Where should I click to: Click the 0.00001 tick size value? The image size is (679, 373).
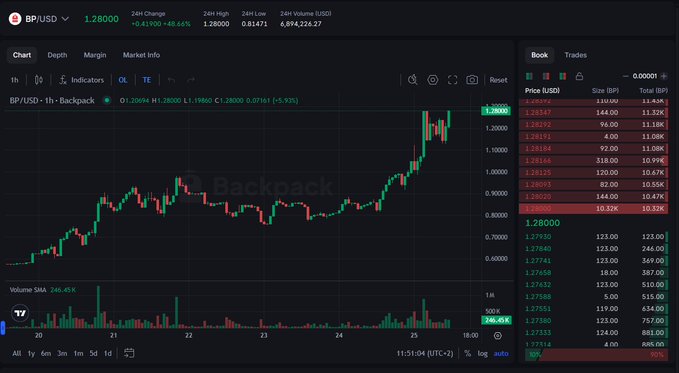click(645, 76)
